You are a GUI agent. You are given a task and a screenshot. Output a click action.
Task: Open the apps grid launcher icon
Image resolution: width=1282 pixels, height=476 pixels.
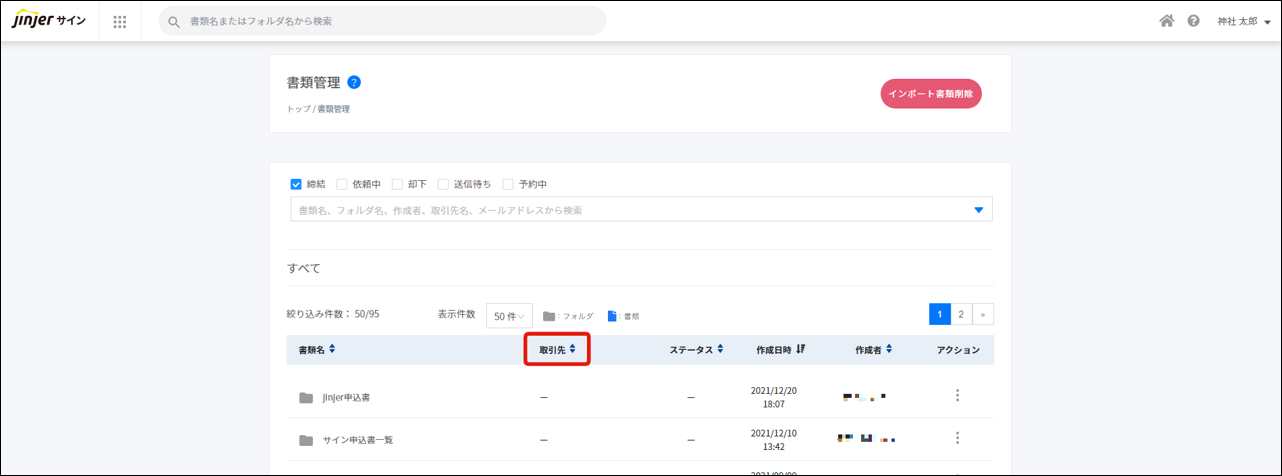coord(120,21)
